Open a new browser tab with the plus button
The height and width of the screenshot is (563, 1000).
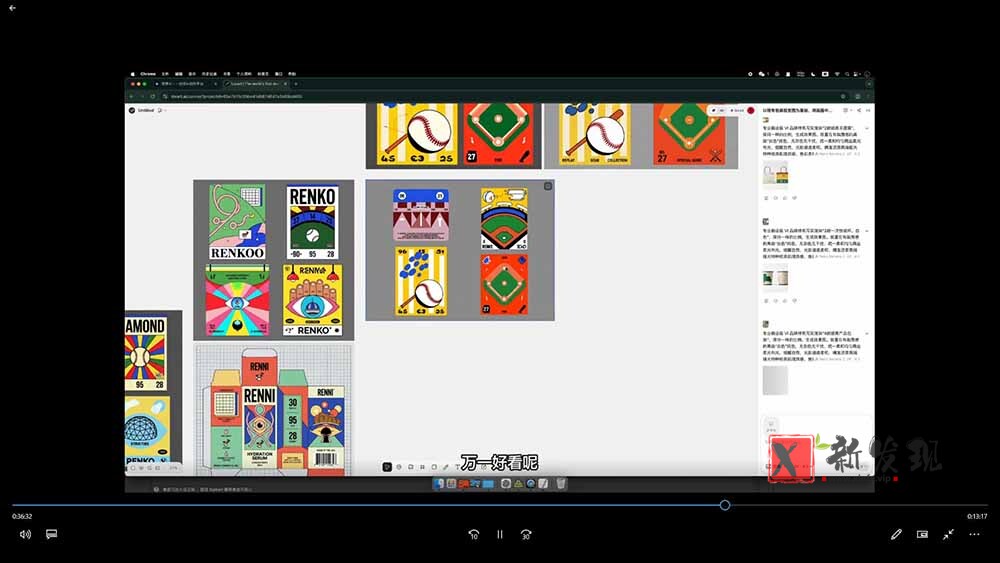(296, 84)
